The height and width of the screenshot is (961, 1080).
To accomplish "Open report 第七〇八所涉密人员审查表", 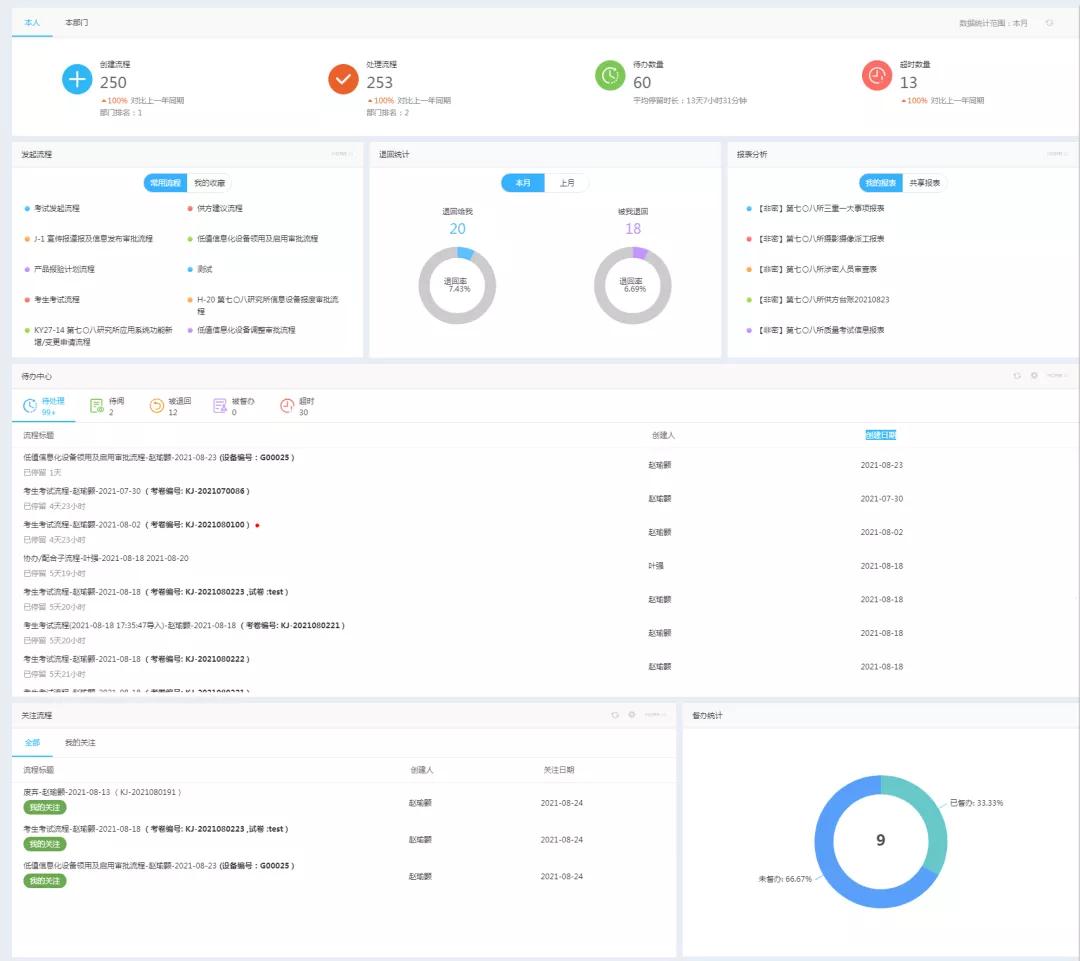I will 818,269.
